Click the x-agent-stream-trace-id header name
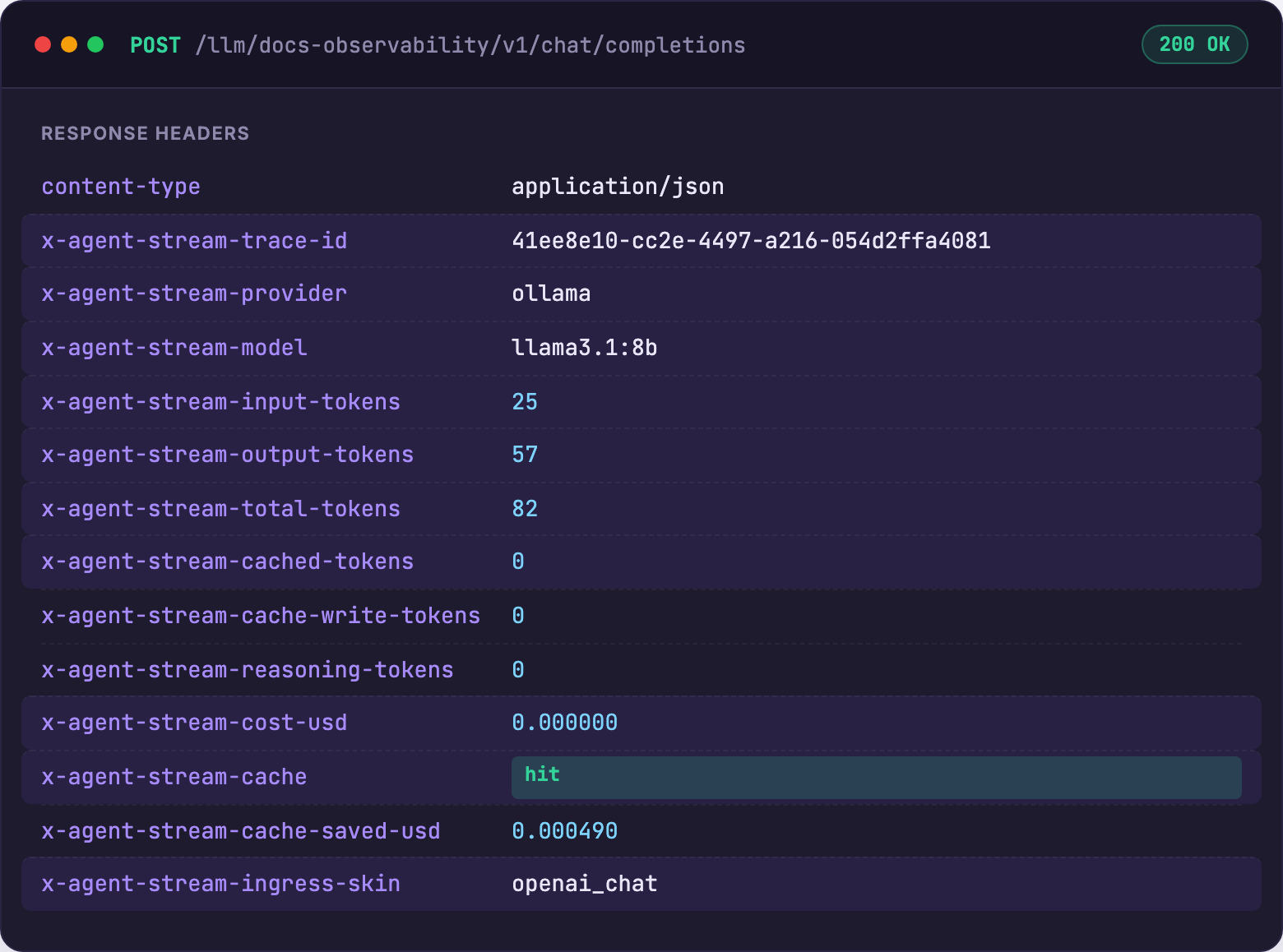Screen dimensions: 1283x952 tap(194, 241)
